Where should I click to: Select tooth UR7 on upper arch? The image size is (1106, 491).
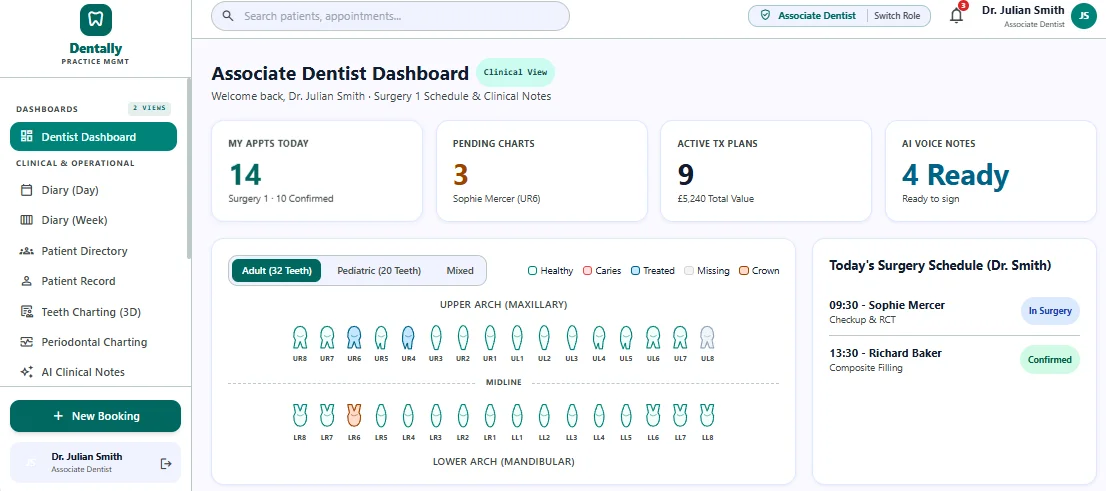[x=327, y=337]
